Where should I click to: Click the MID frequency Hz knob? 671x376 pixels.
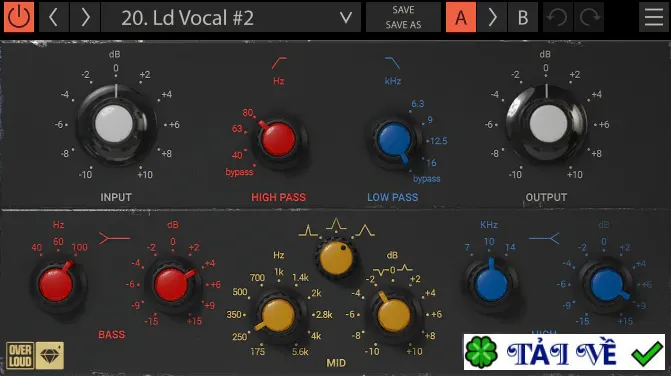pyautogui.click(x=278, y=315)
